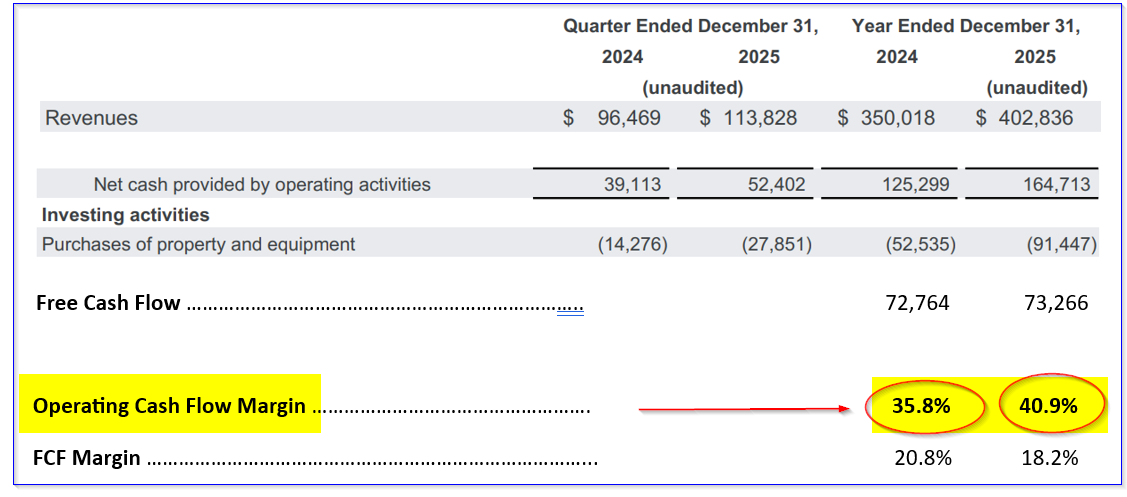The height and width of the screenshot is (497, 1127).
Task: Select the free cash flow value 72,764
Action: pos(919,303)
